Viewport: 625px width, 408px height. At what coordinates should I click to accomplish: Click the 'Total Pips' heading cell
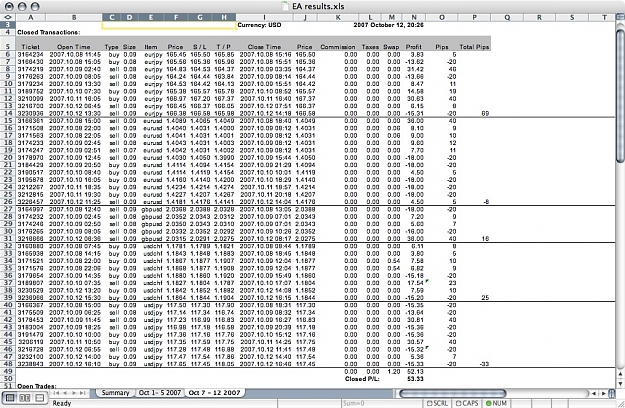click(474, 47)
